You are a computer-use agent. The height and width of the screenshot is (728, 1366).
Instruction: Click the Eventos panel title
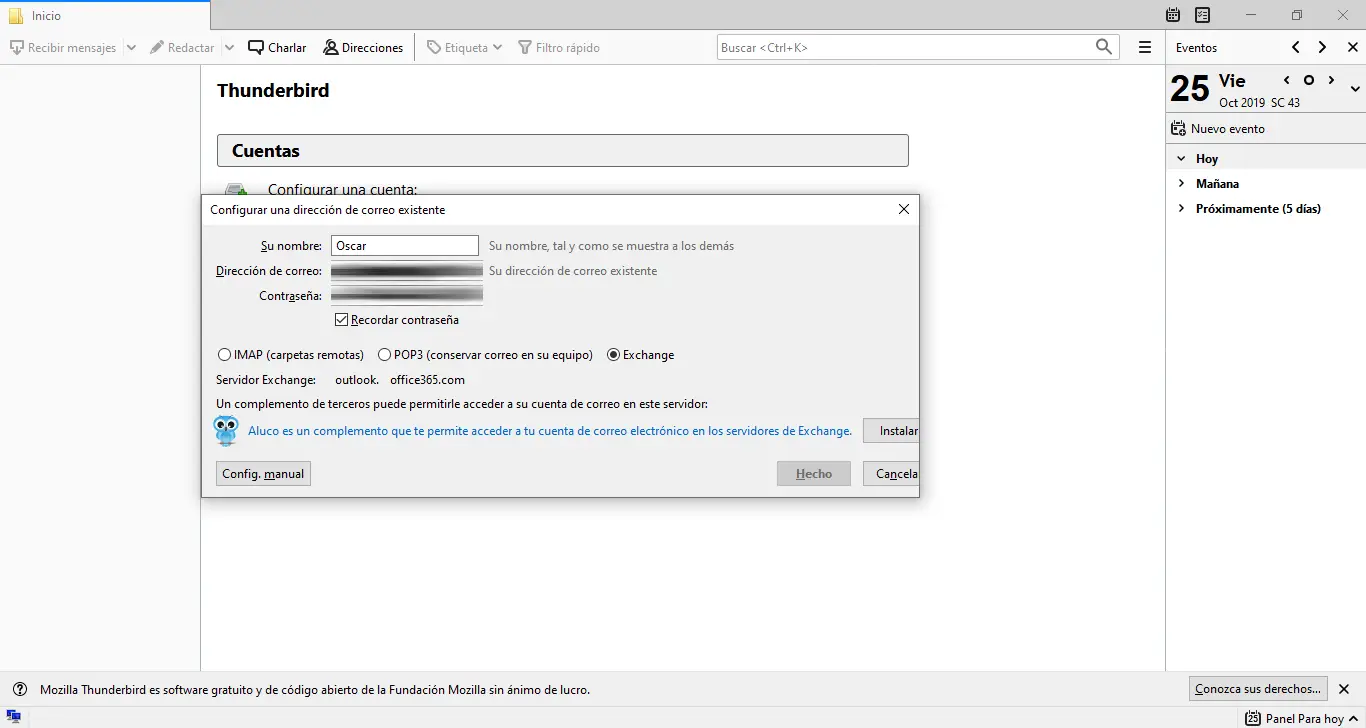click(1196, 48)
